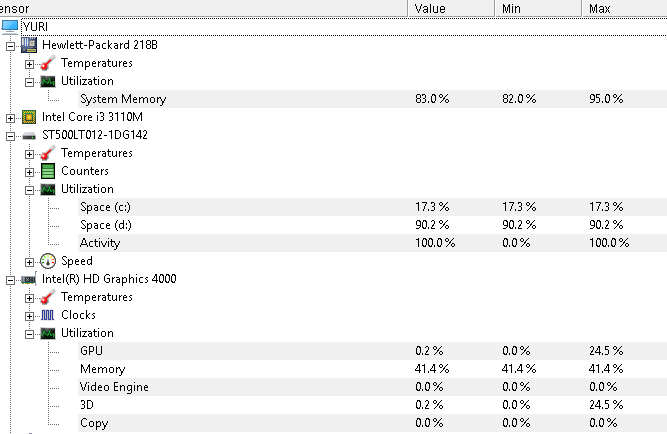Select the YURI computer icon
This screenshot has width=667, height=434.
click(10, 27)
